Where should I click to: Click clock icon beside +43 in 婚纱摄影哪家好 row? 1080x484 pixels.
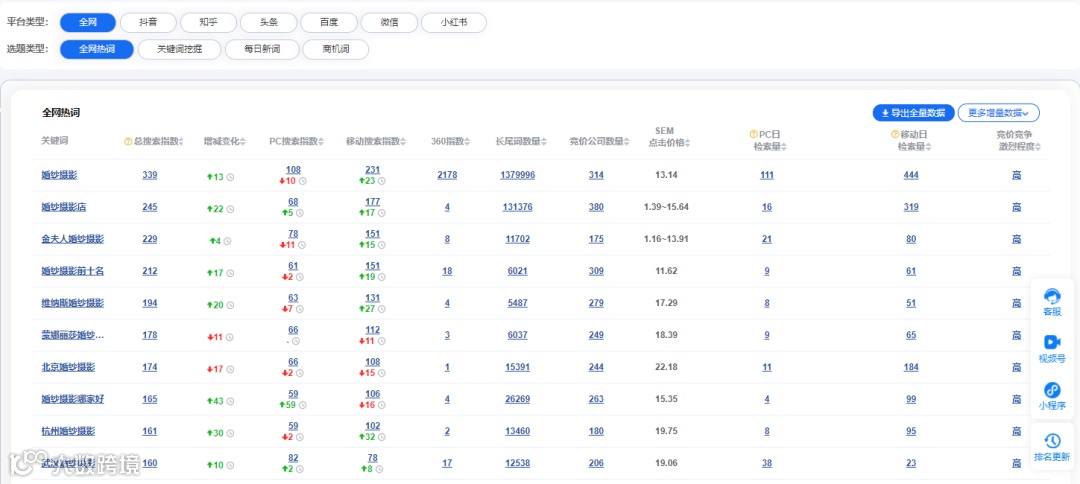coord(230,401)
